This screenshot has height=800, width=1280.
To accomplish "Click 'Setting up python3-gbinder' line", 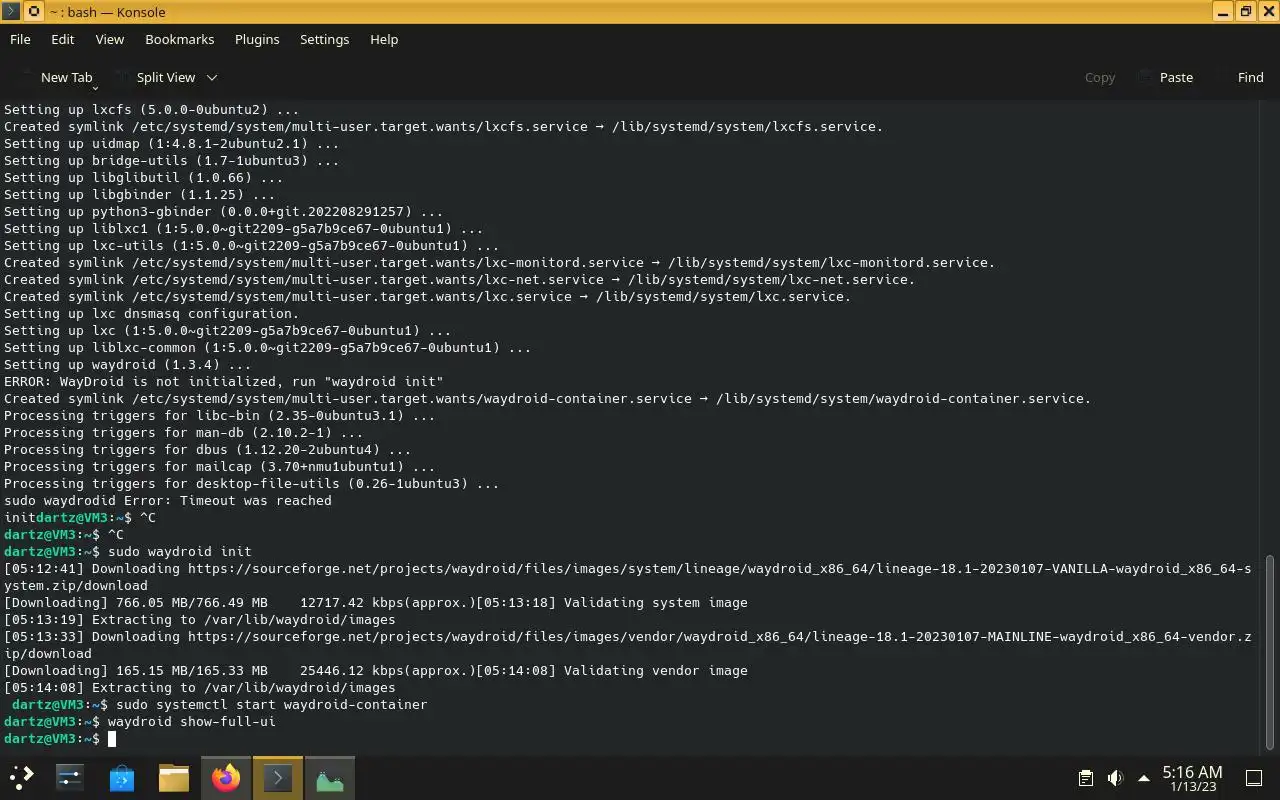I will 223,211.
